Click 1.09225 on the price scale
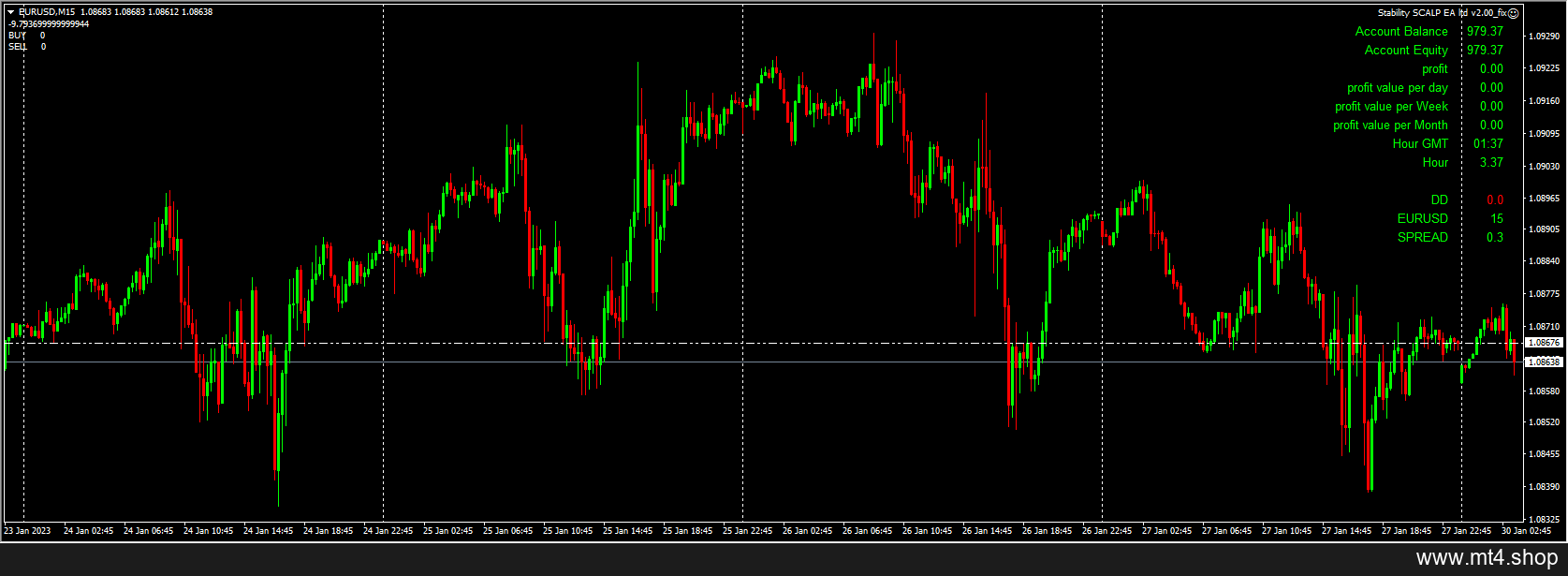 coord(1544,68)
